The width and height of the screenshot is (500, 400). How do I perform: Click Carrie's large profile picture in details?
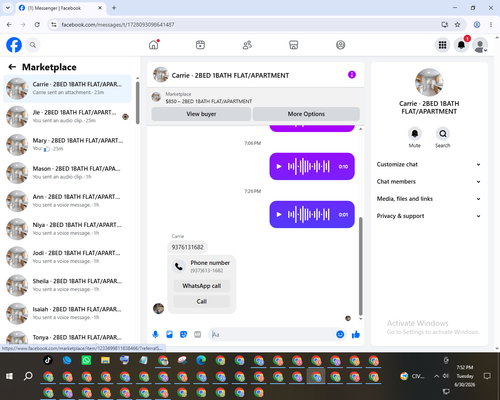click(x=429, y=82)
